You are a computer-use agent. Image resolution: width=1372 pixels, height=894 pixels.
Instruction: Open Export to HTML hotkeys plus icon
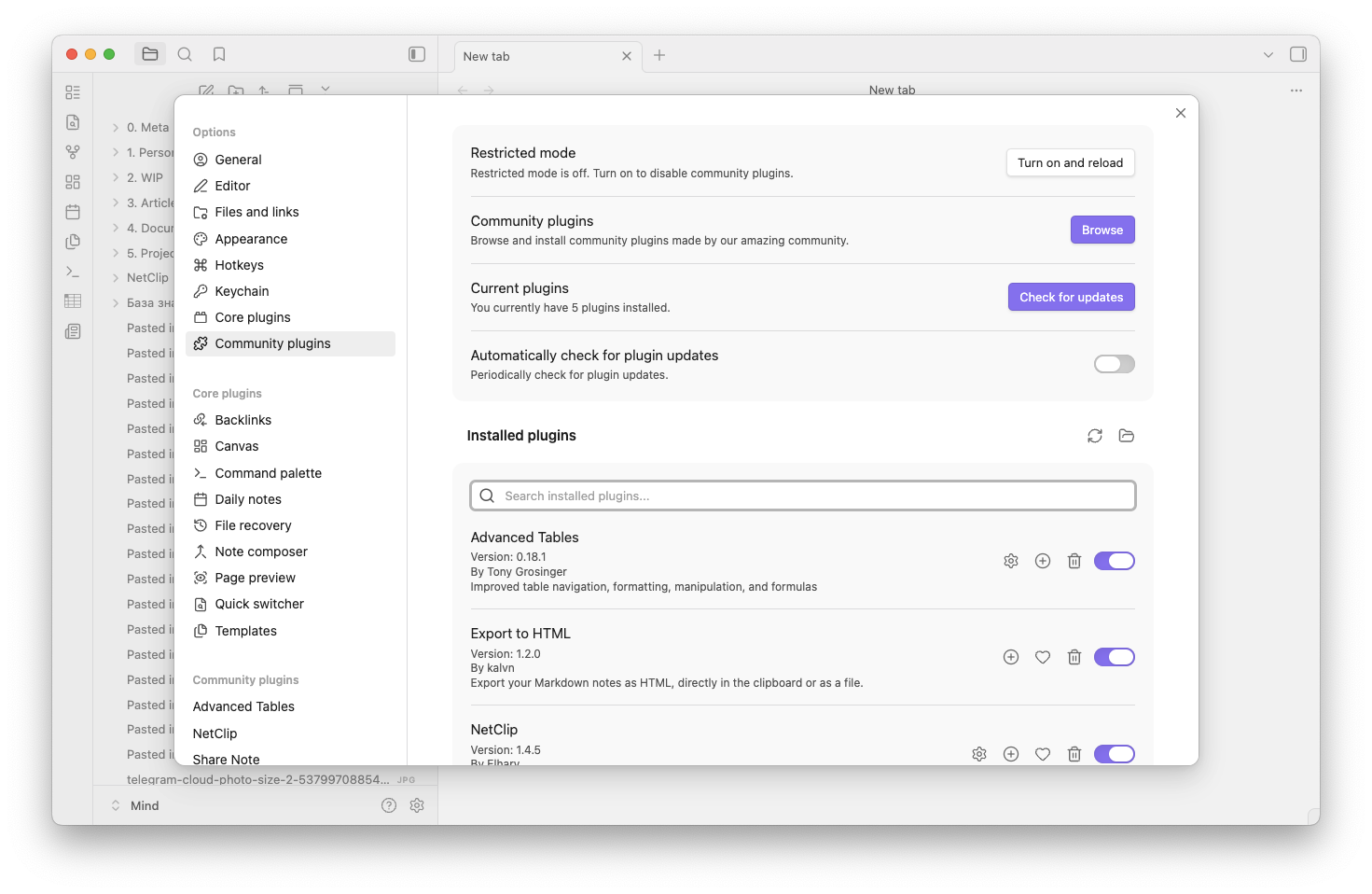[1011, 657]
